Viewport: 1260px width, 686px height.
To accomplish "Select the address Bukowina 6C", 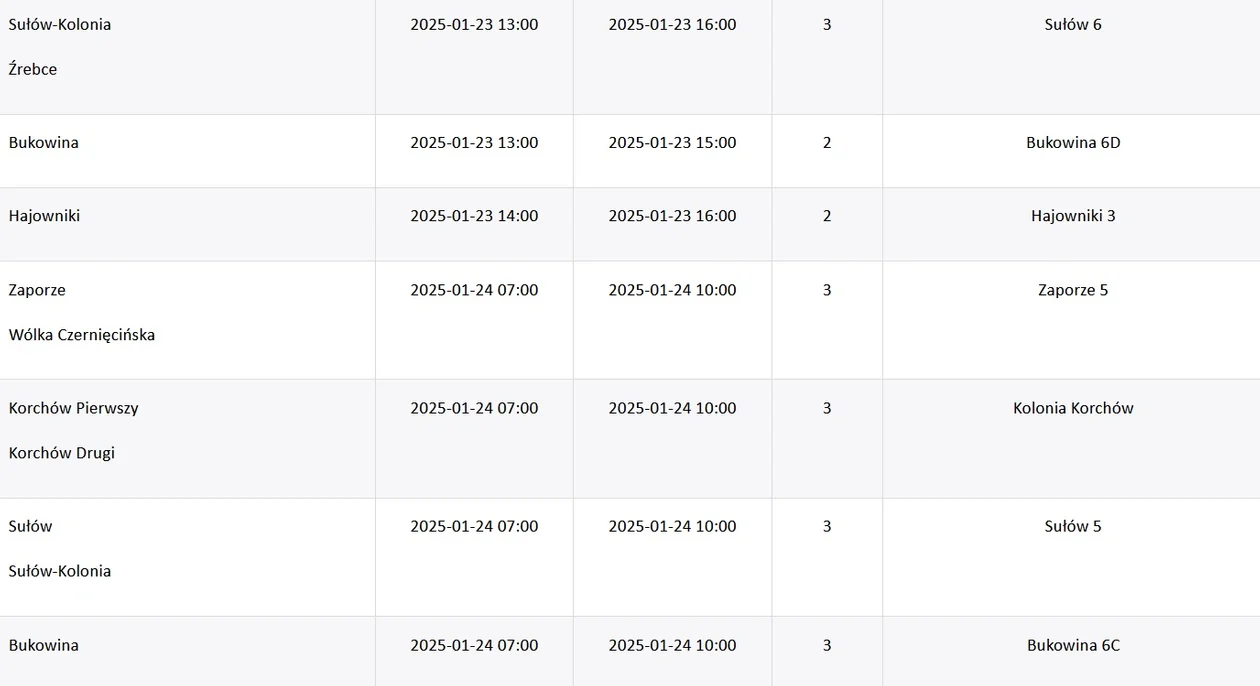I will coord(1073,645).
